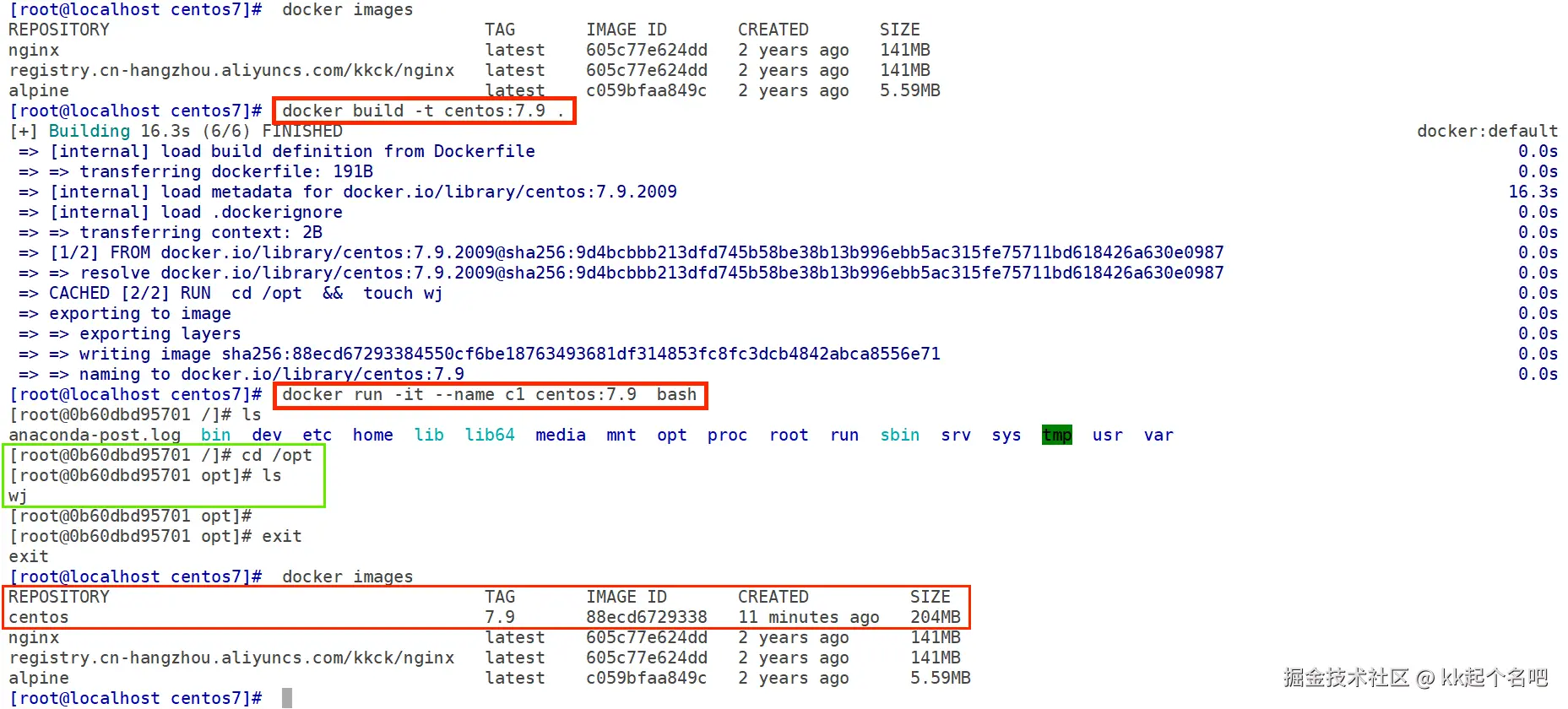Click the 'opt' directory in ls output
The image size is (1568, 709).
(x=672, y=435)
